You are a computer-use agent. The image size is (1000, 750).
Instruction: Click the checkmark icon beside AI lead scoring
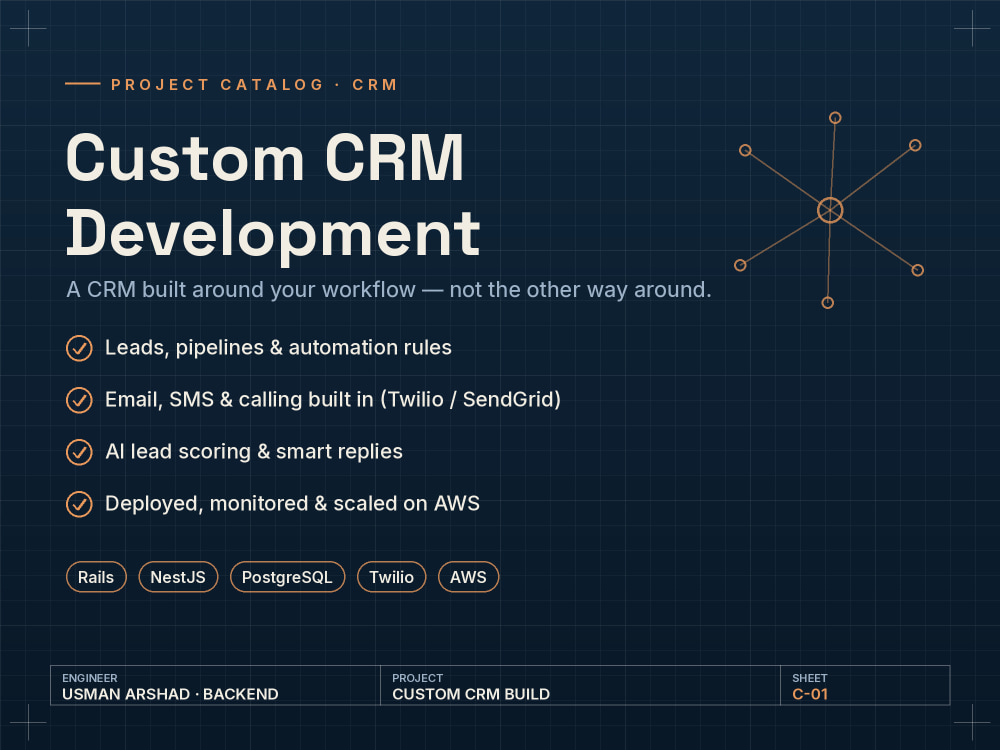79,452
